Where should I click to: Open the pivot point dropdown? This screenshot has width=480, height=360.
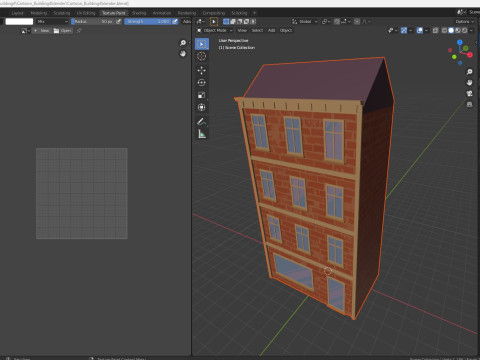(326, 21)
